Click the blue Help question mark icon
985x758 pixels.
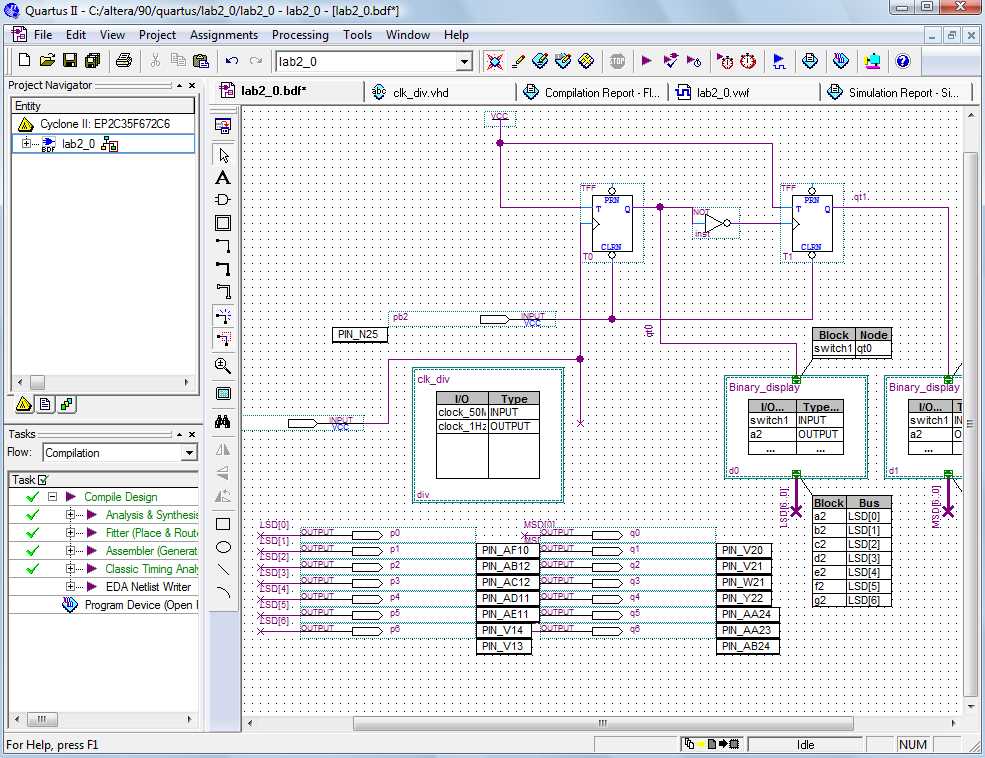[x=903, y=61]
